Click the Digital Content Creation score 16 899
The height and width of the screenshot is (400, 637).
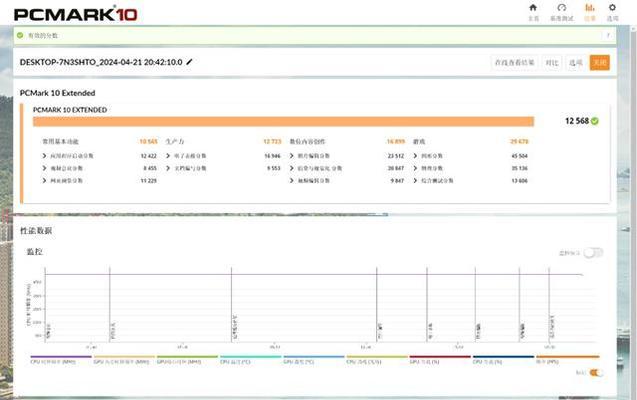[396, 141]
